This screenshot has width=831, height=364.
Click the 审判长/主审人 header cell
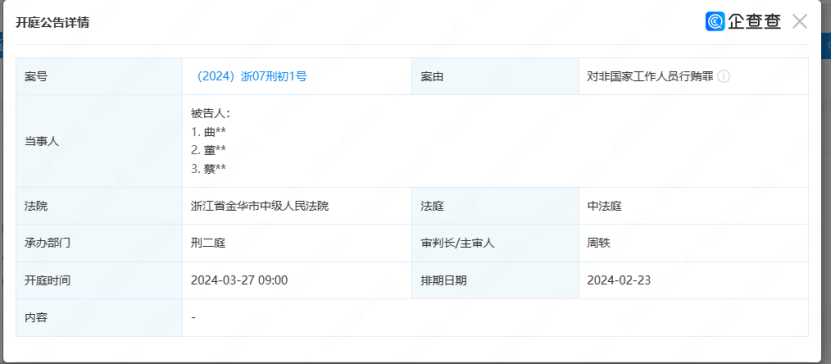(x=495, y=243)
